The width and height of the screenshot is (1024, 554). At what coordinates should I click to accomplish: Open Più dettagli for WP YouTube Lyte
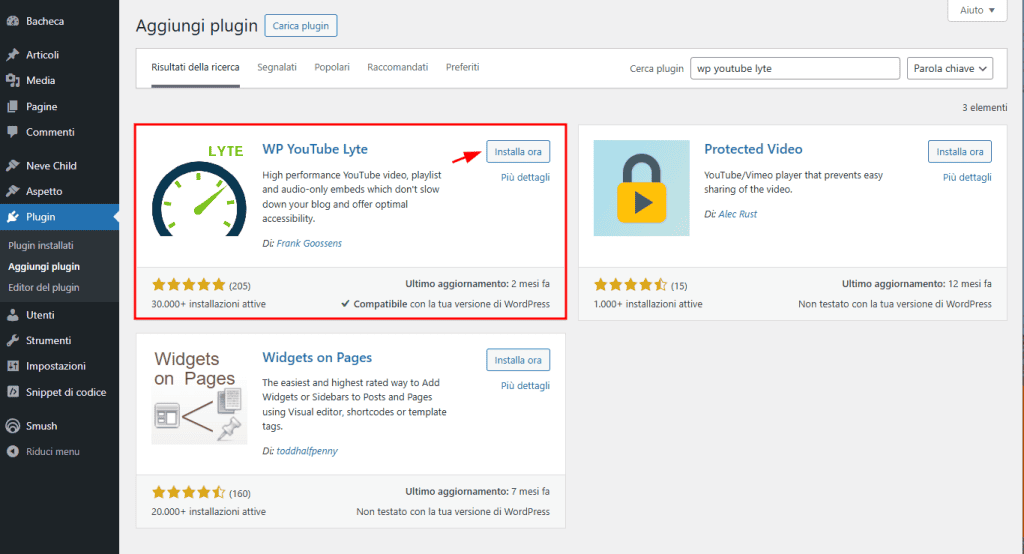(525, 177)
